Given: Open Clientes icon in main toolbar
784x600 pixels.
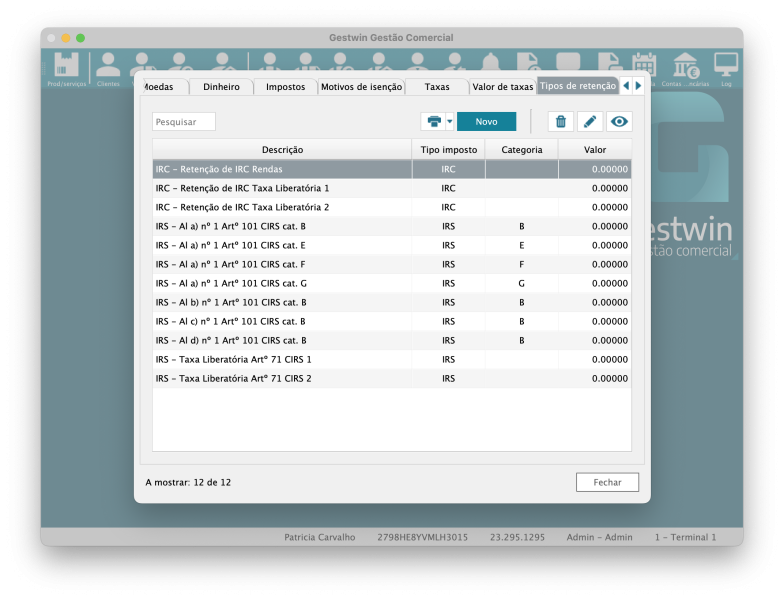Looking at the screenshot, I should [x=108, y=68].
